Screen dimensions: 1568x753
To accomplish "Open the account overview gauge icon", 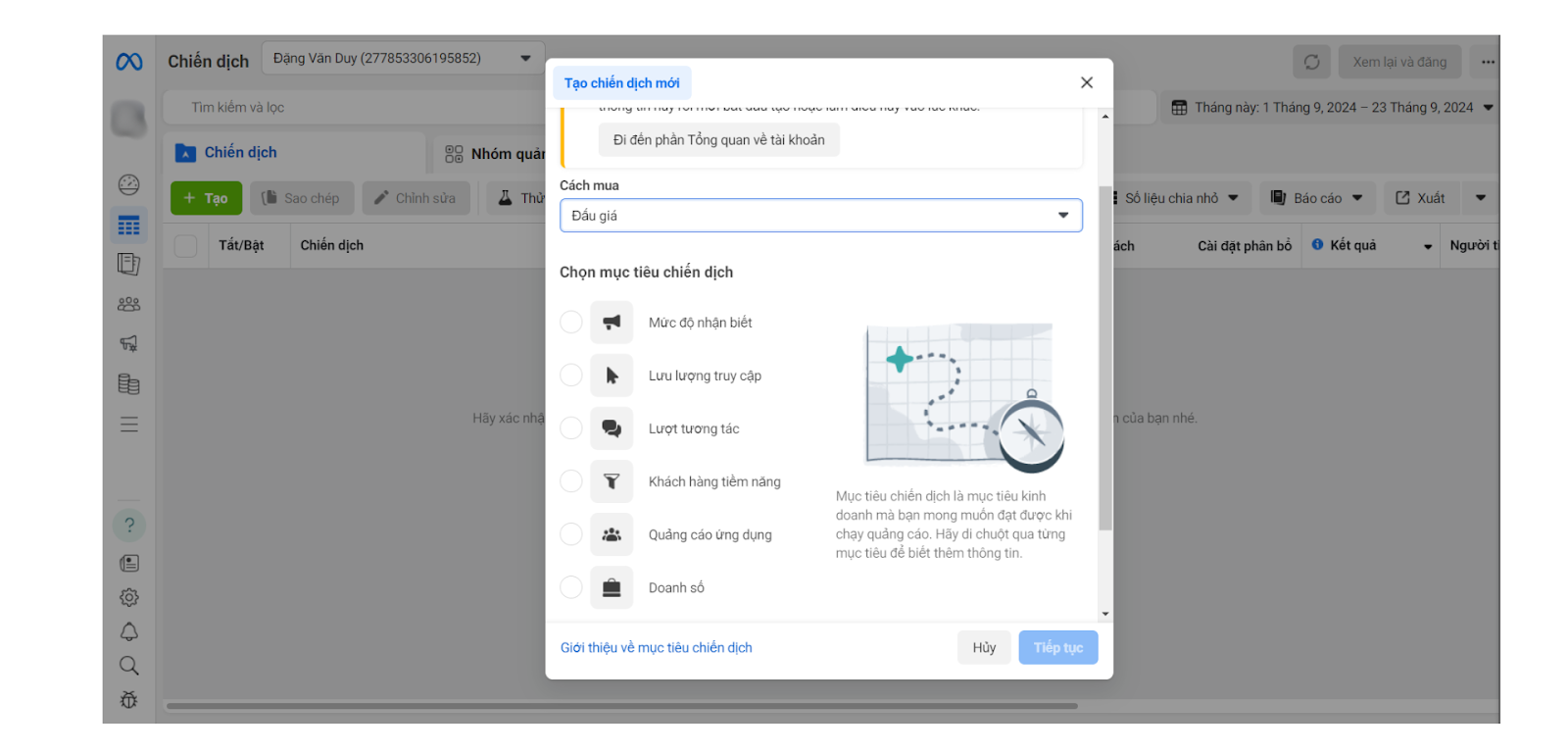I will point(128,184).
